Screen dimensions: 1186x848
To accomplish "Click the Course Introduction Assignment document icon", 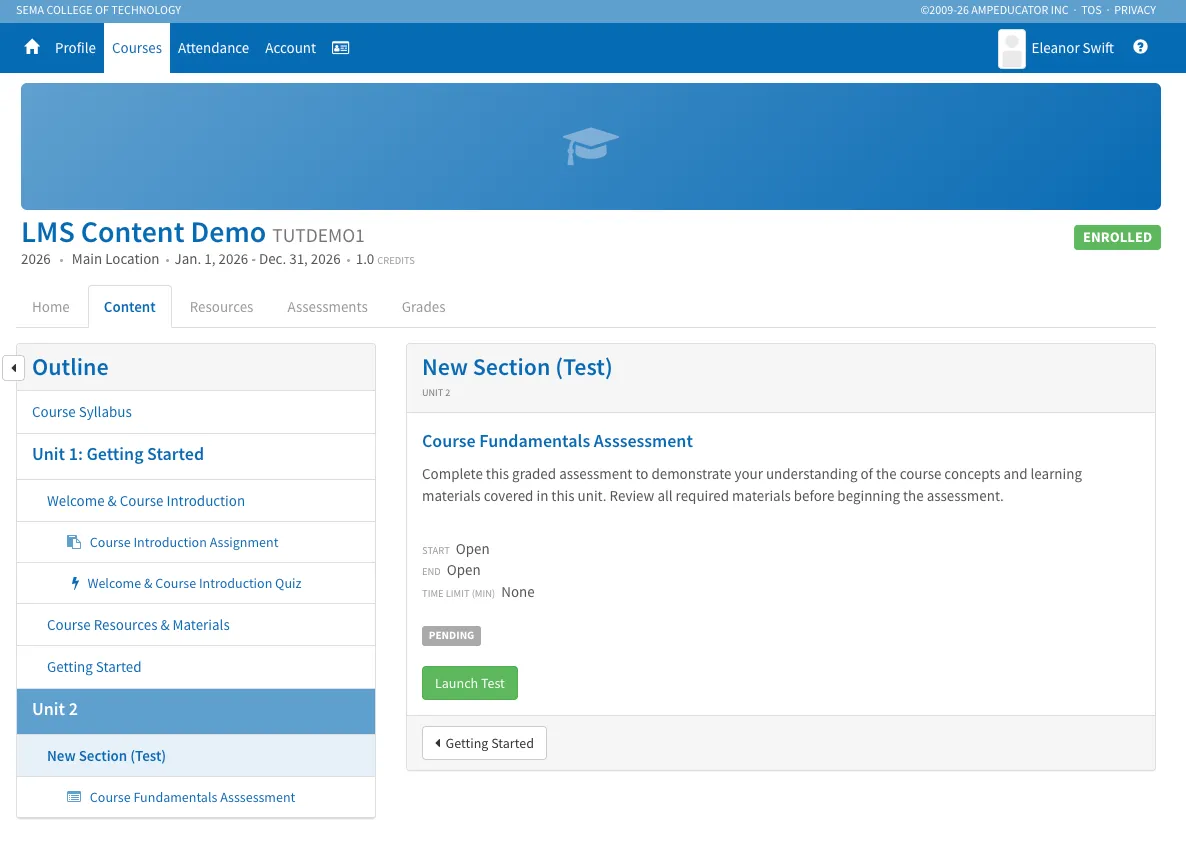I will click(73, 542).
